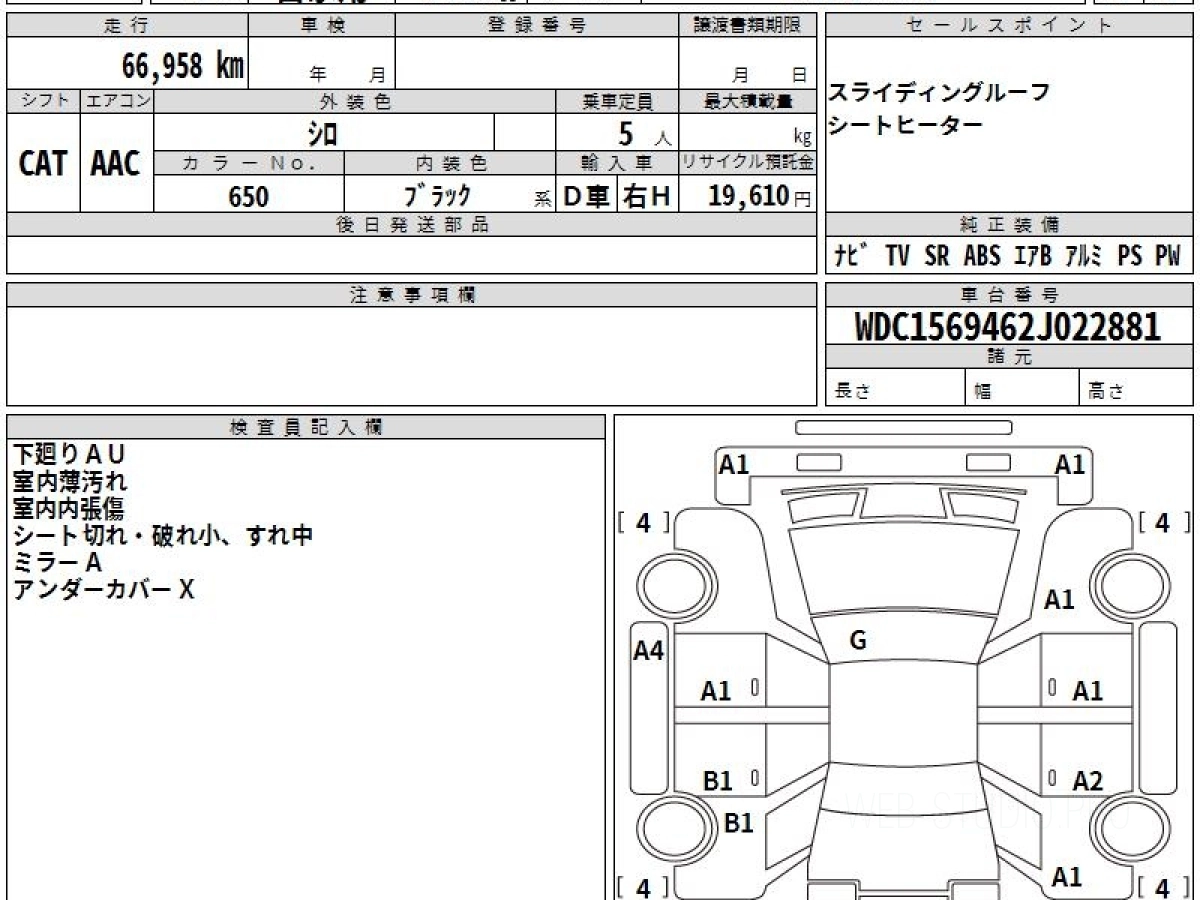Select the color number 650

[x=248, y=196]
